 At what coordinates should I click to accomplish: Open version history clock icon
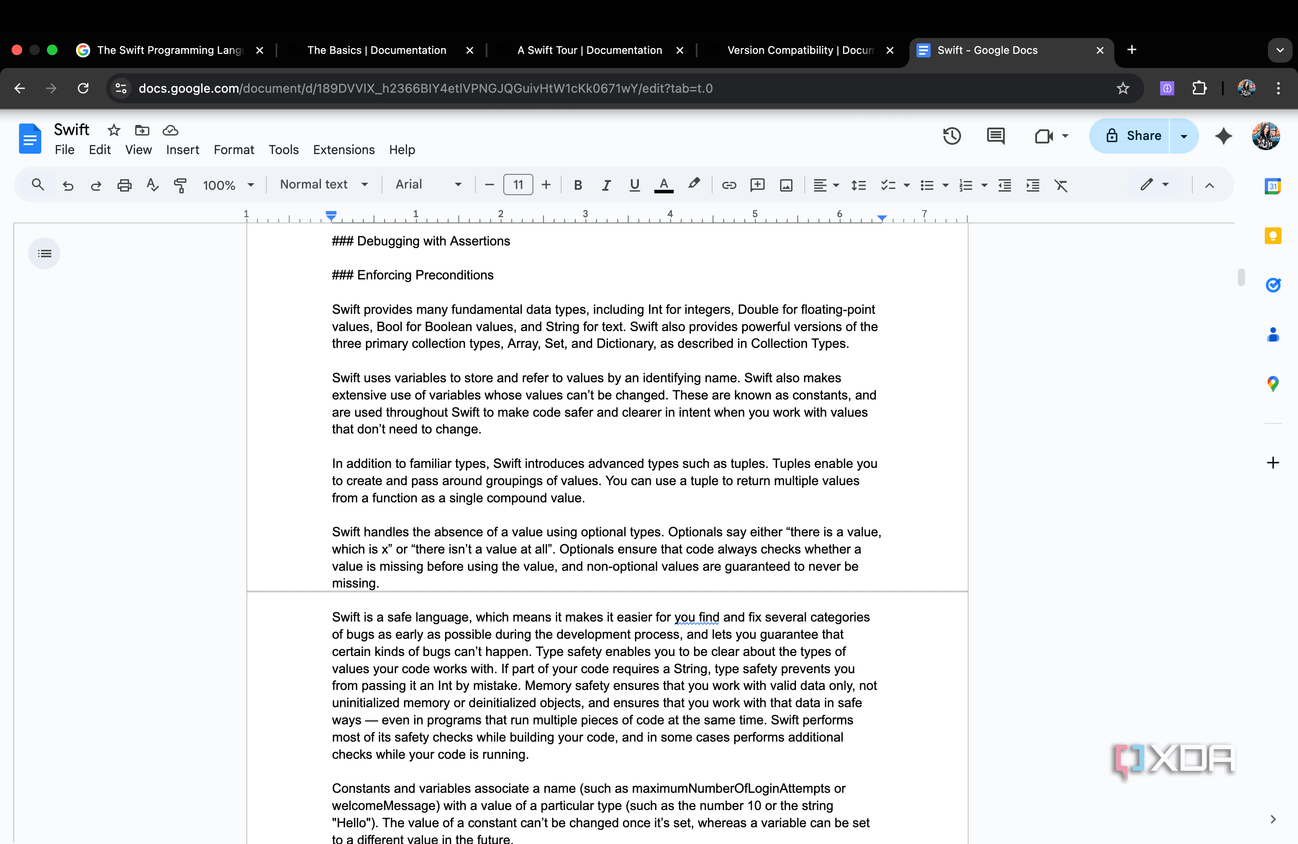coord(952,136)
